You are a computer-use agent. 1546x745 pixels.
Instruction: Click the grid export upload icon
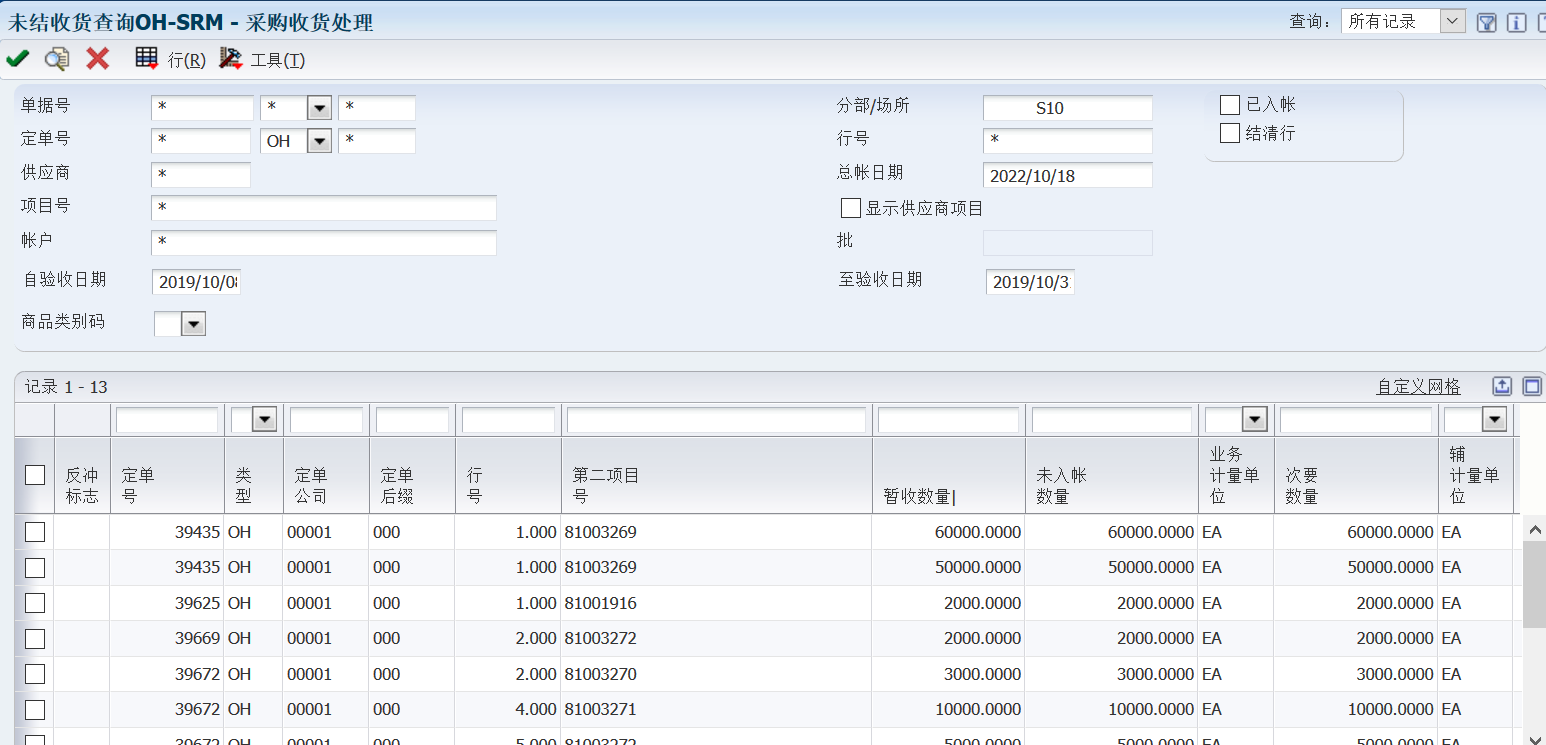[1502, 386]
